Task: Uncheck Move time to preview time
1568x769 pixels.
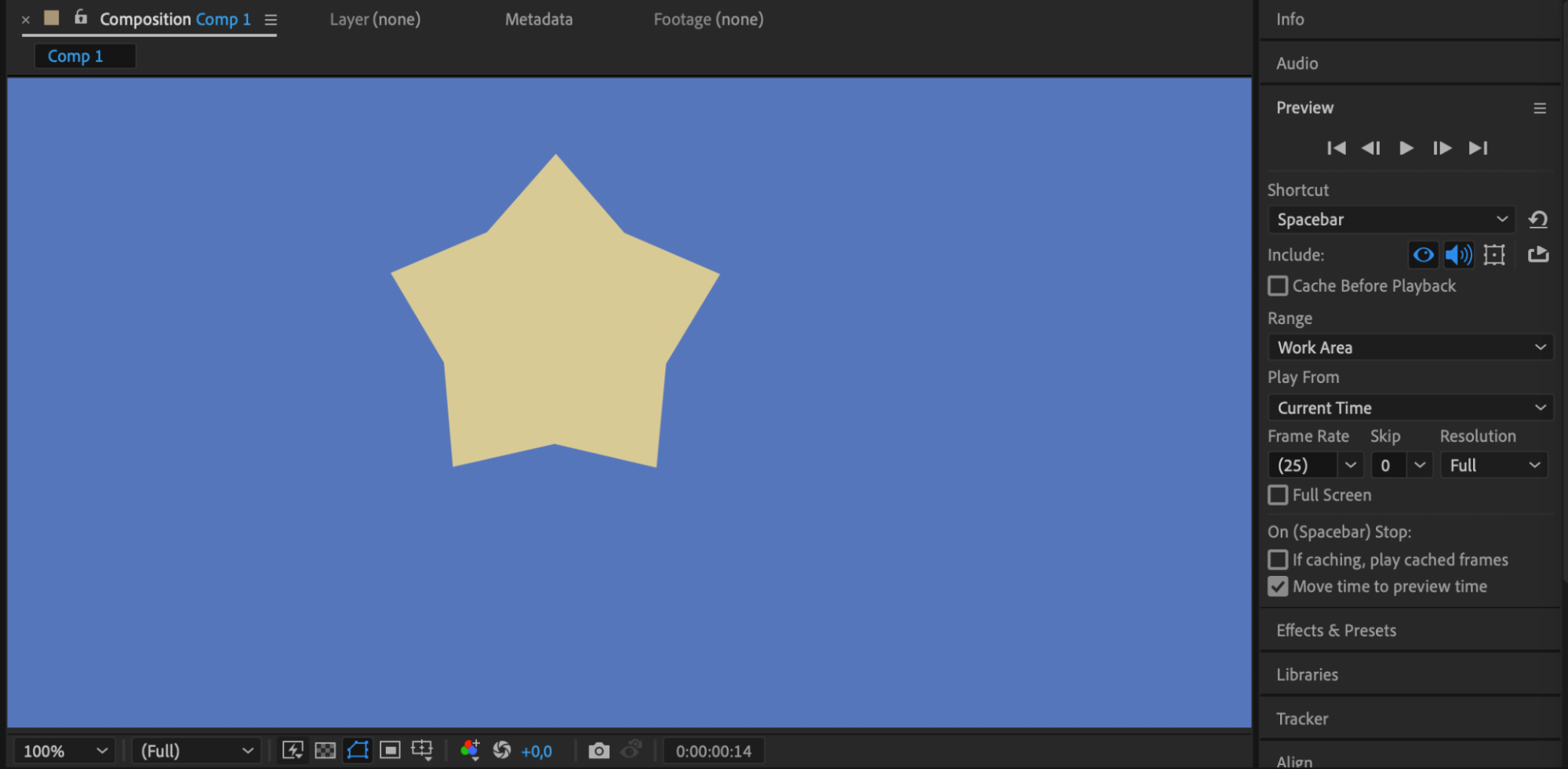Action: [x=1278, y=586]
